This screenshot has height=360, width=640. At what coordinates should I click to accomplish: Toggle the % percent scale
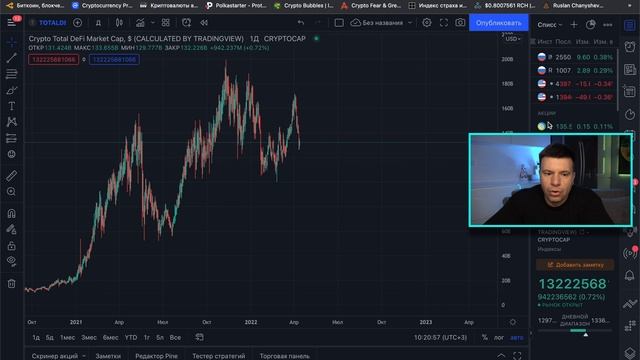coord(484,338)
